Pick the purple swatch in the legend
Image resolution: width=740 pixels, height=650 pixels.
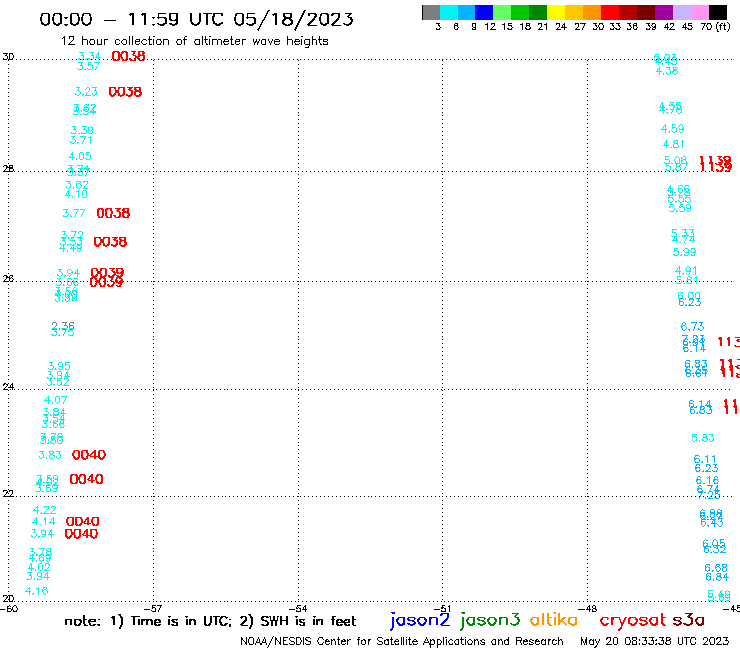point(664,12)
